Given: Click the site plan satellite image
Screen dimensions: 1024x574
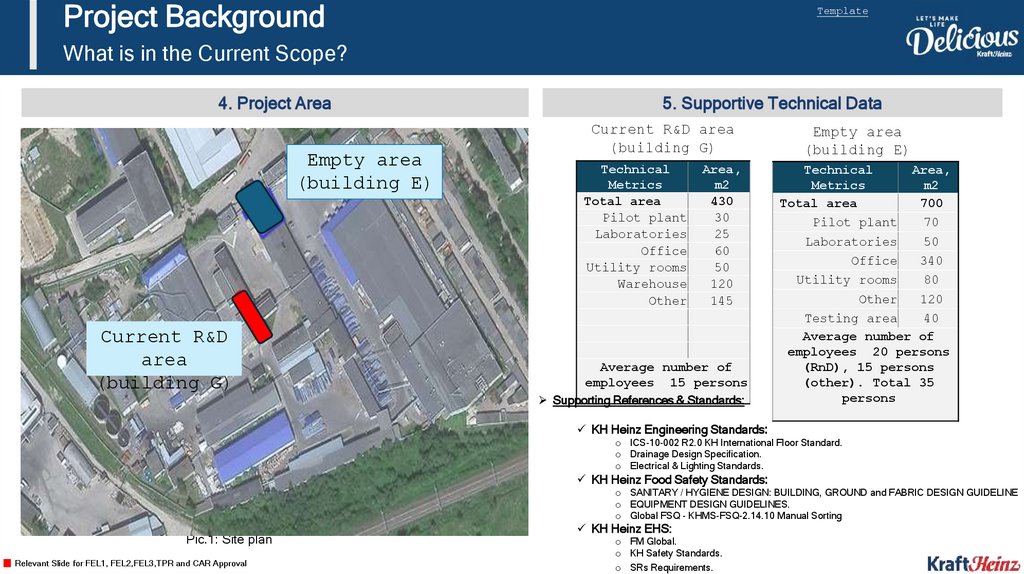Looking at the screenshot, I should (274, 332).
